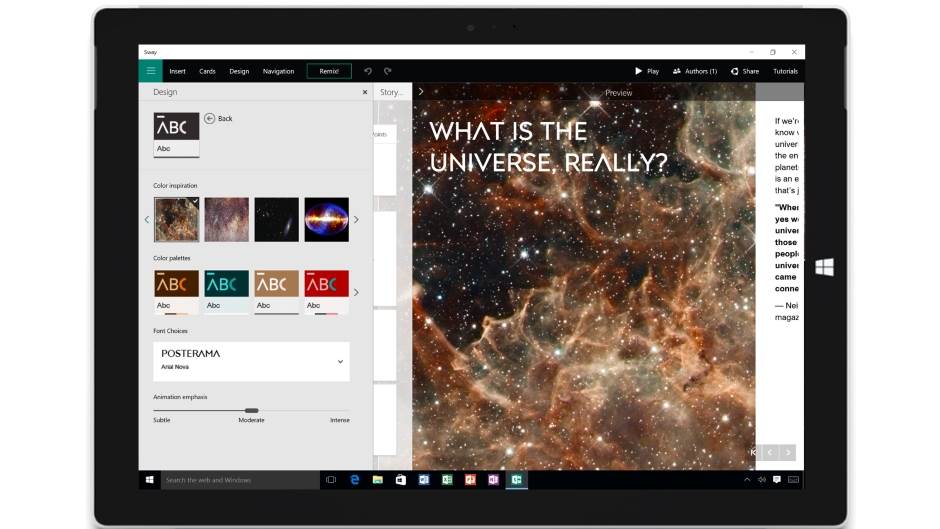Open the volume control

coord(762,480)
